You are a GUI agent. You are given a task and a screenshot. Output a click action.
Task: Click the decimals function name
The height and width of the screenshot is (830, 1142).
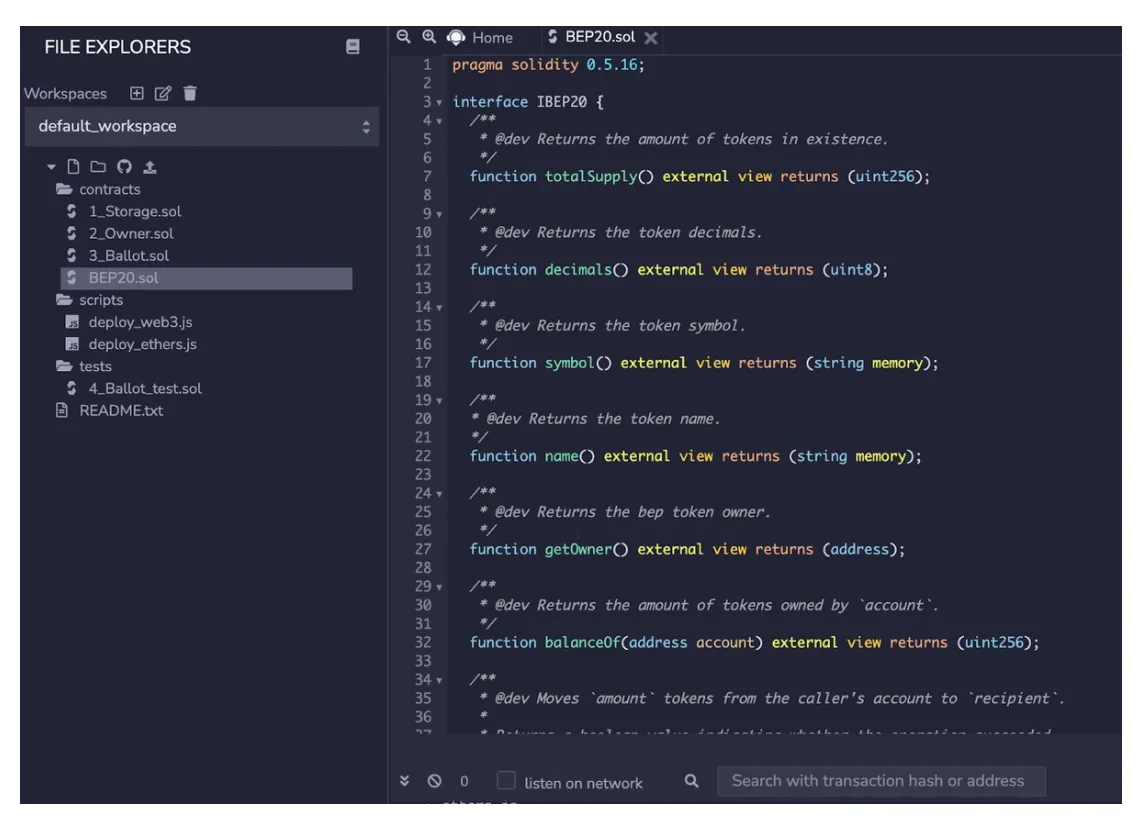pos(578,269)
